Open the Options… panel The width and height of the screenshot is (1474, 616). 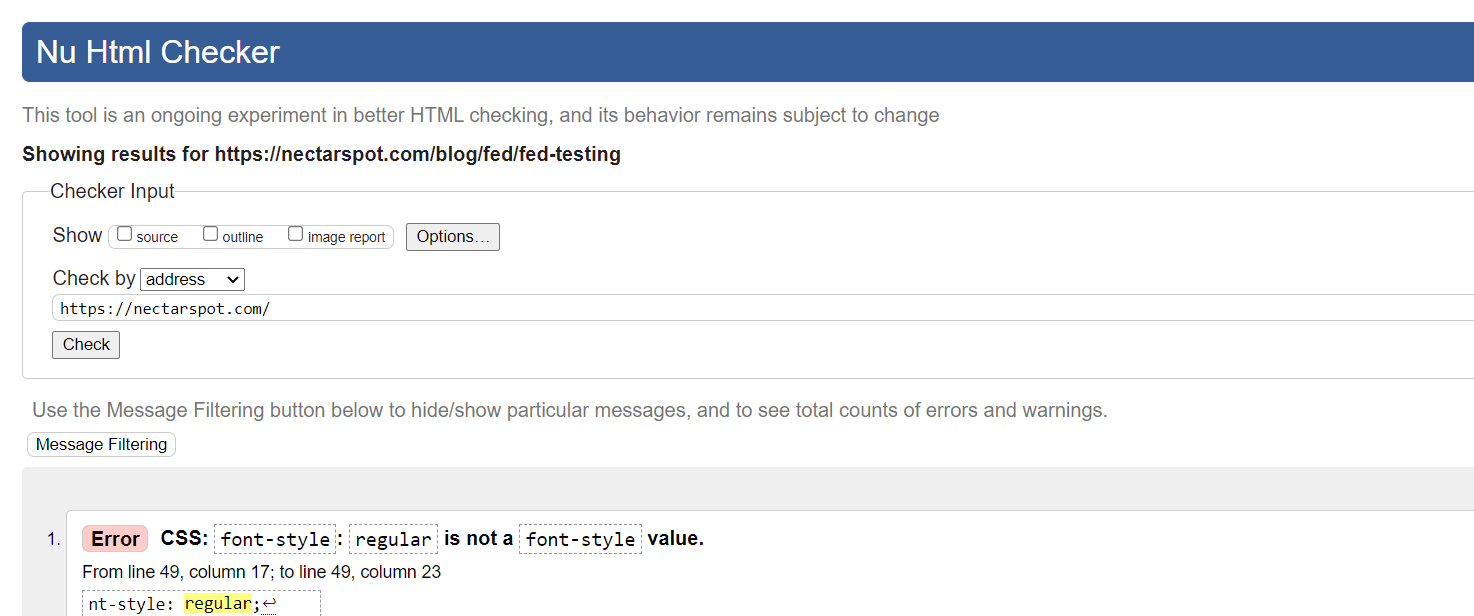(452, 237)
